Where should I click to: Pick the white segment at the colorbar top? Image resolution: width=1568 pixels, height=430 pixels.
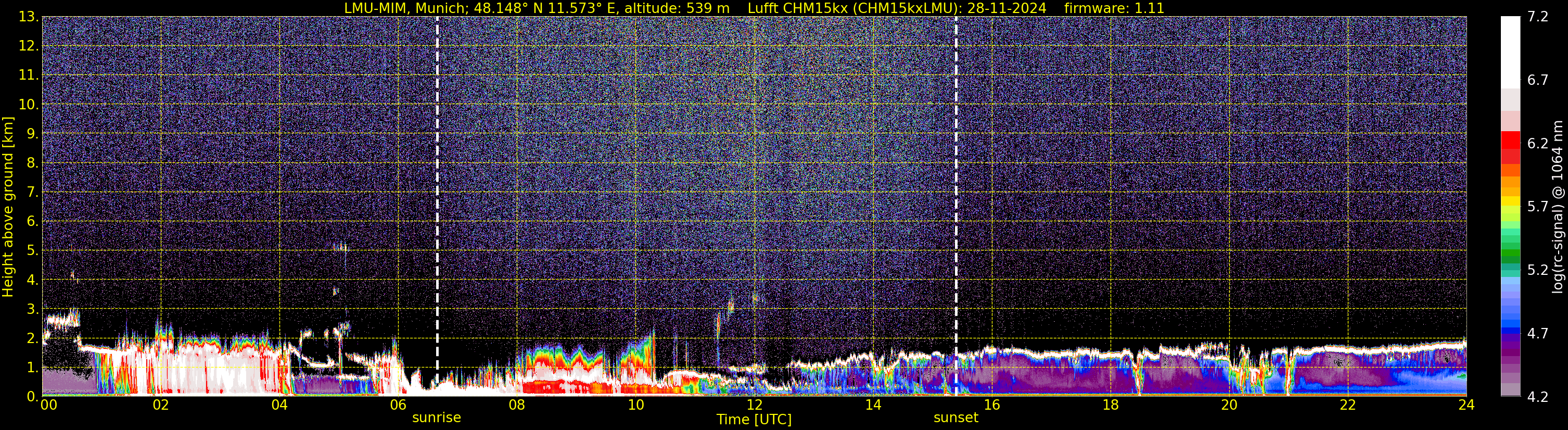(x=1510, y=52)
